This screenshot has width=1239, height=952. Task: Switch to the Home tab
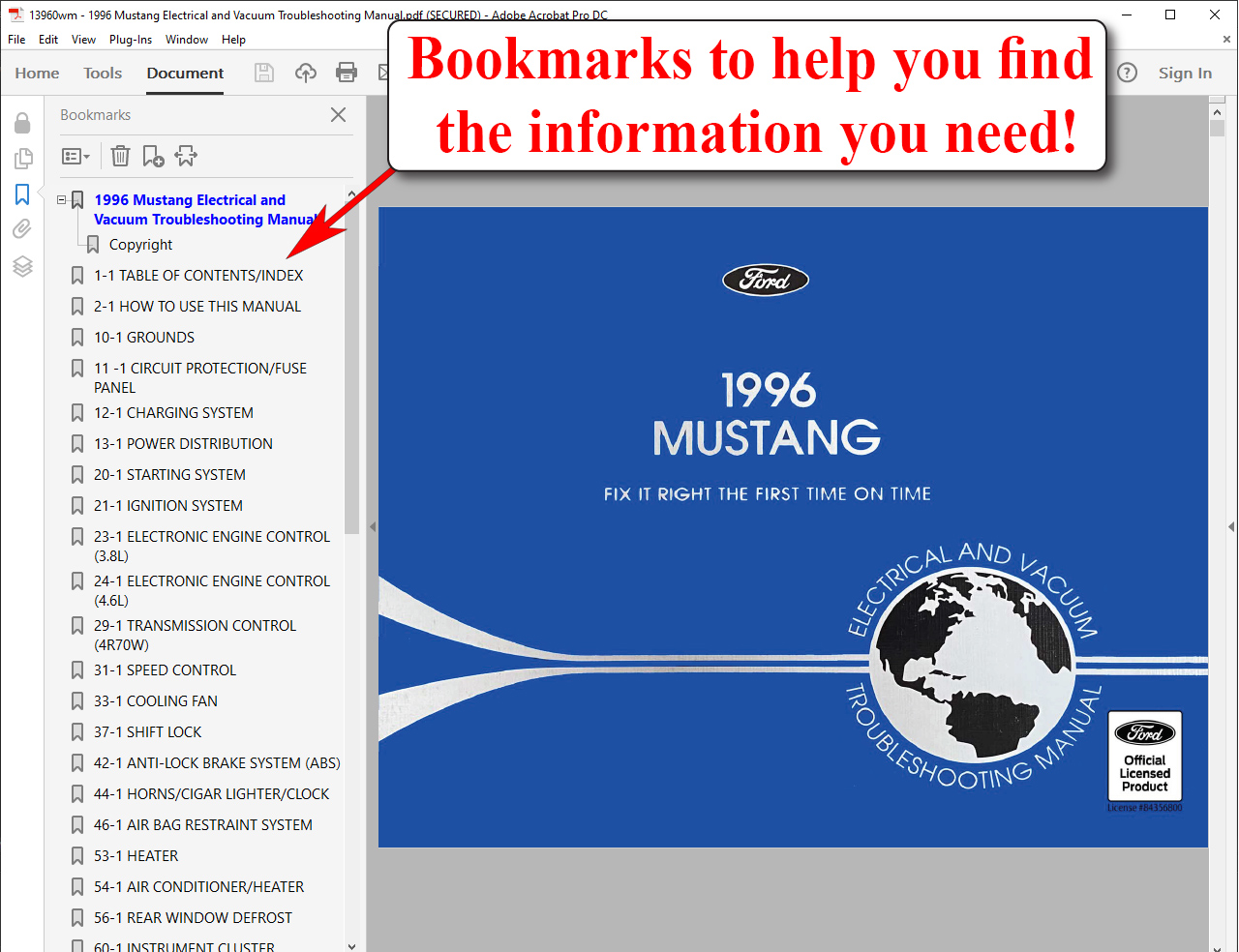point(37,74)
